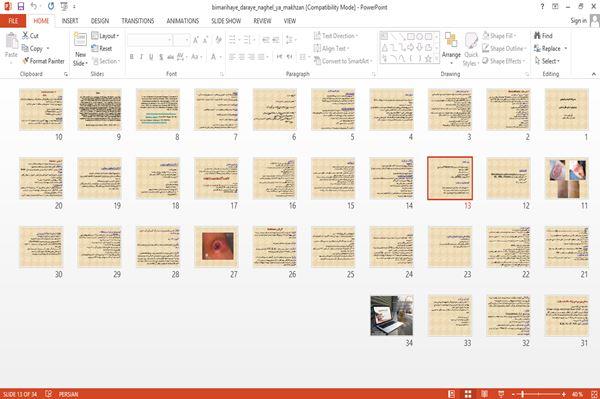Toggle Numbering list button
This screenshot has height=399, width=600.
[248, 40]
